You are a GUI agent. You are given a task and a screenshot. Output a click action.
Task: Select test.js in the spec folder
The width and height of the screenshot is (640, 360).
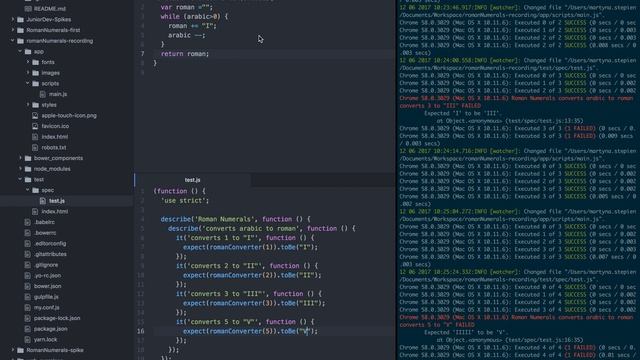57,201
